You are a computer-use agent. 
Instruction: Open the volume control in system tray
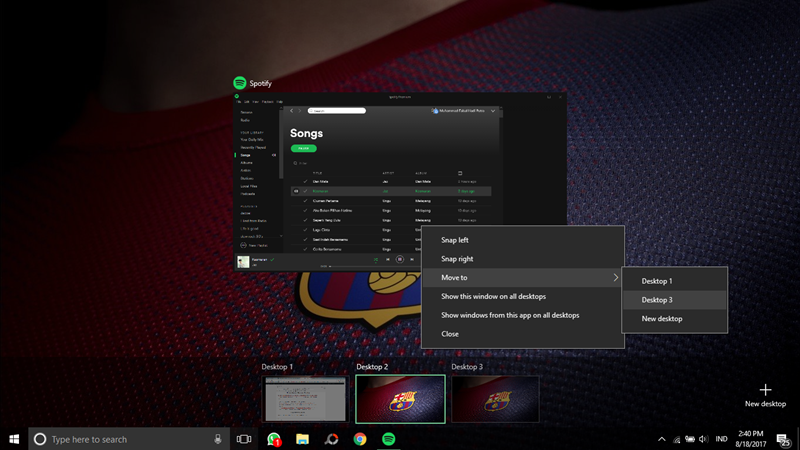[703, 438]
